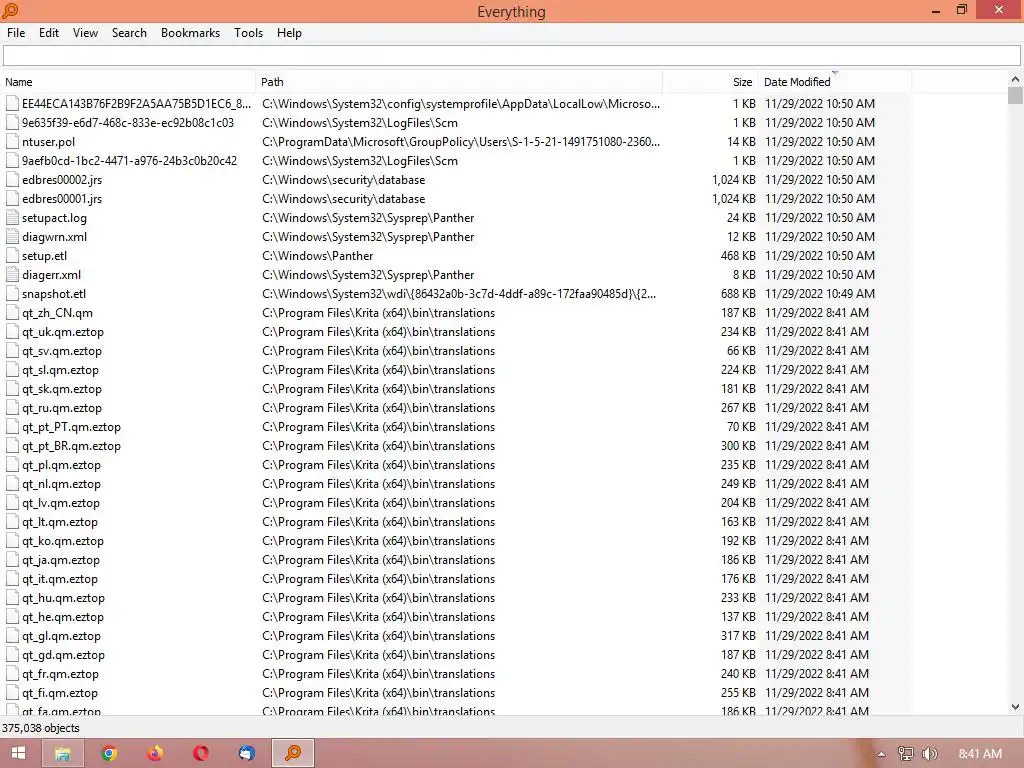The width and height of the screenshot is (1024, 768).
Task: Open the Edit menu
Action: (48, 33)
